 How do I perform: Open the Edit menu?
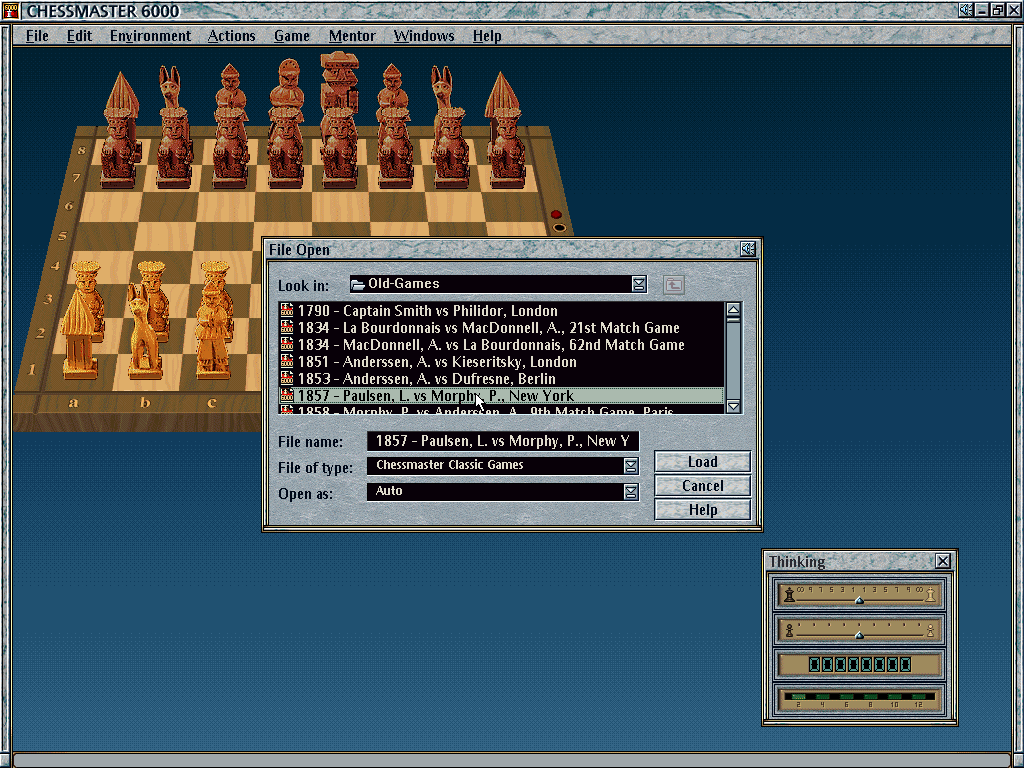(79, 36)
